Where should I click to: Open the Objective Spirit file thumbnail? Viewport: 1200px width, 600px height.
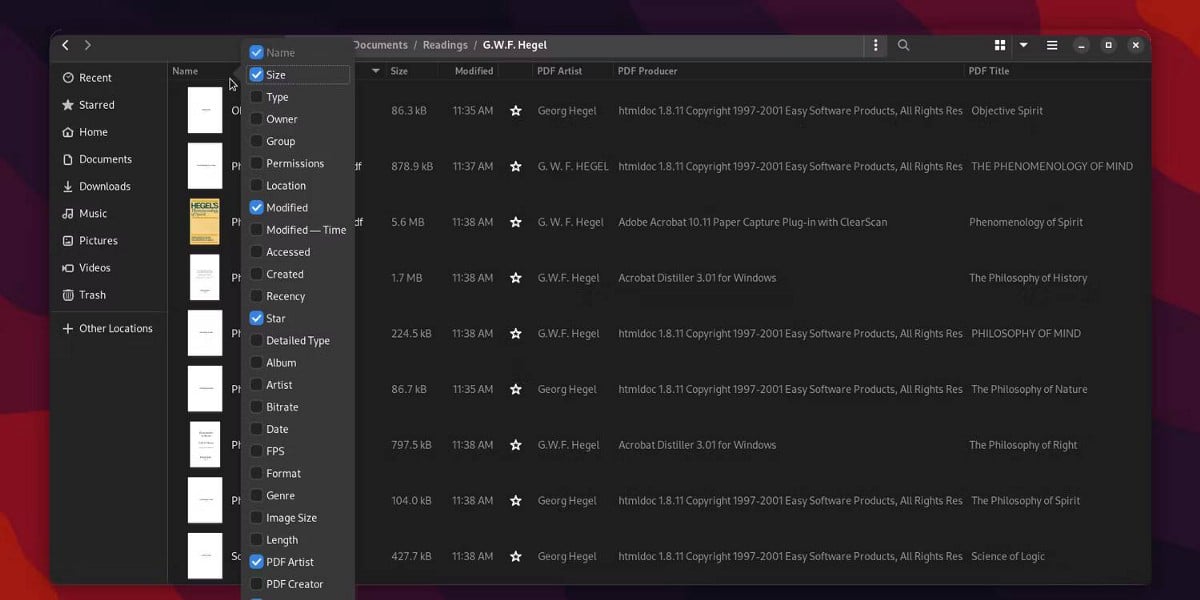pos(205,110)
